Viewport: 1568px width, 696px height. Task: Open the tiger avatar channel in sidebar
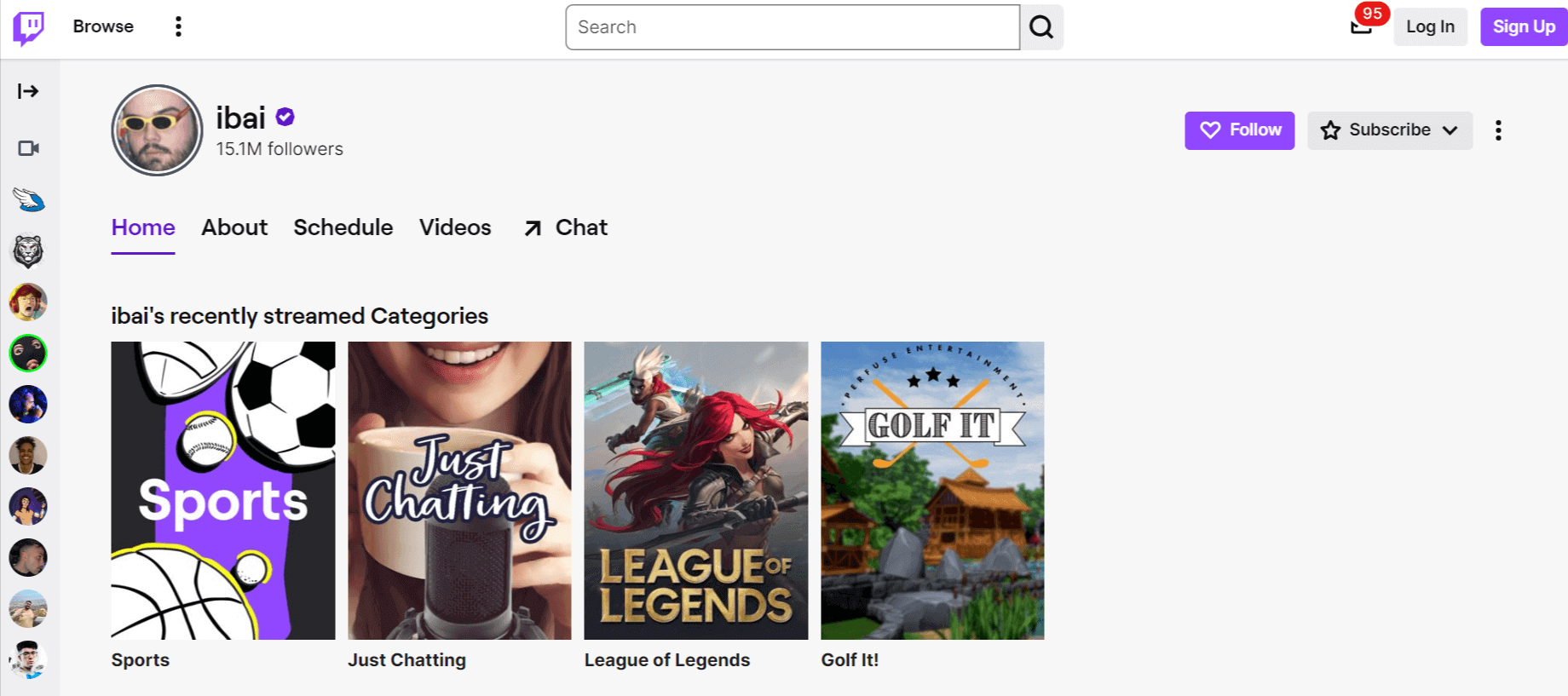(x=28, y=251)
